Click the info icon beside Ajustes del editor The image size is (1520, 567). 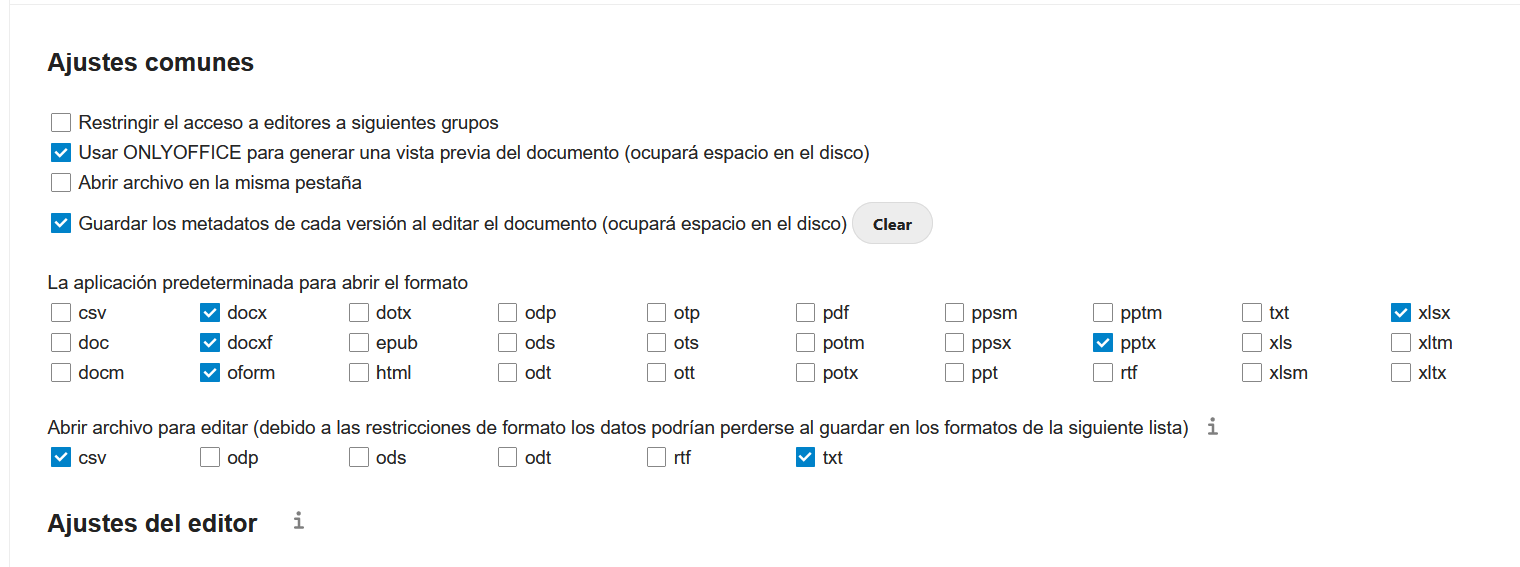coord(298,521)
